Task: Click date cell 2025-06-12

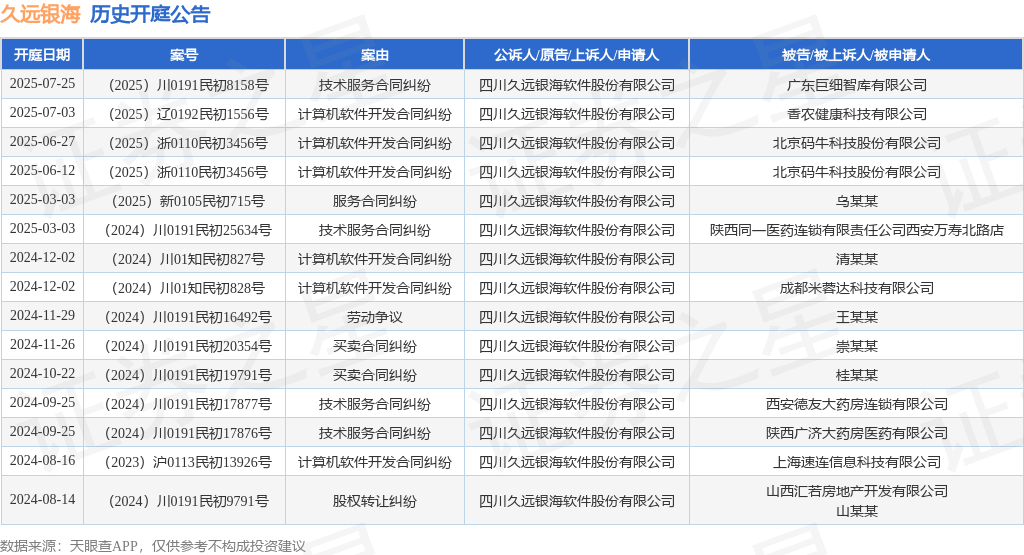Action: (x=42, y=170)
